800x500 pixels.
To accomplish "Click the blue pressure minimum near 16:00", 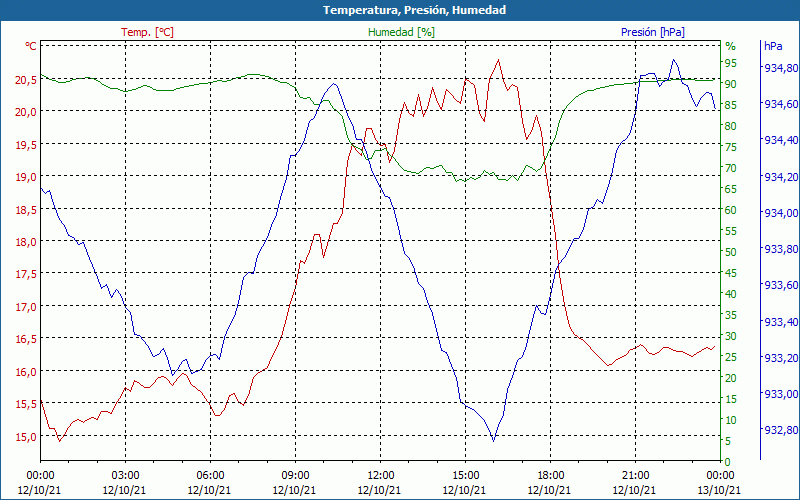I will pyautogui.click(x=493, y=440).
